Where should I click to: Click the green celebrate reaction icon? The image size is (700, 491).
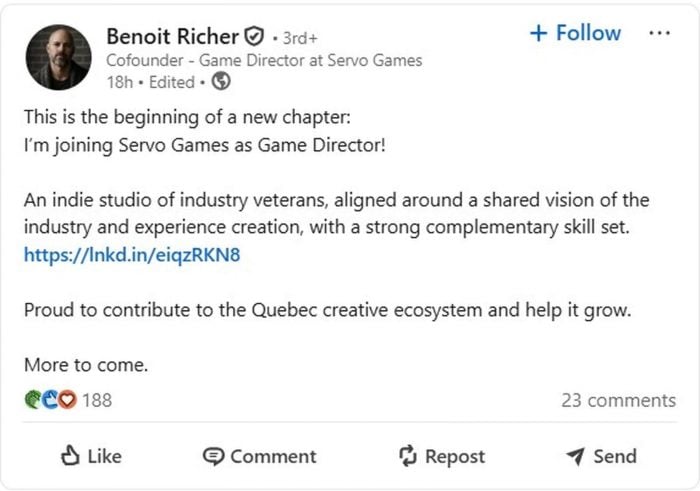(32, 400)
